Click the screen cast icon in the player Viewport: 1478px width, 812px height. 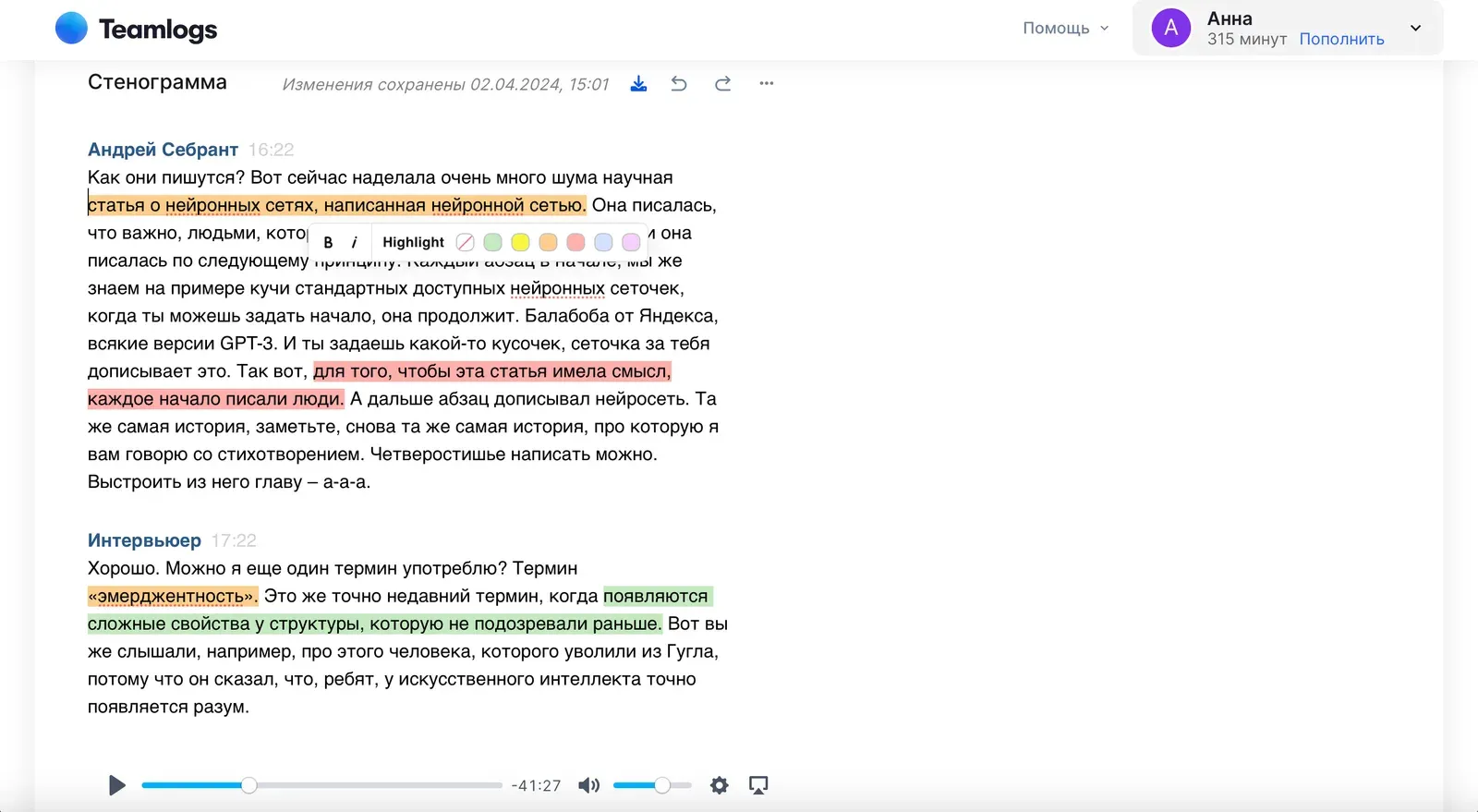pyautogui.click(x=758, y=785)
